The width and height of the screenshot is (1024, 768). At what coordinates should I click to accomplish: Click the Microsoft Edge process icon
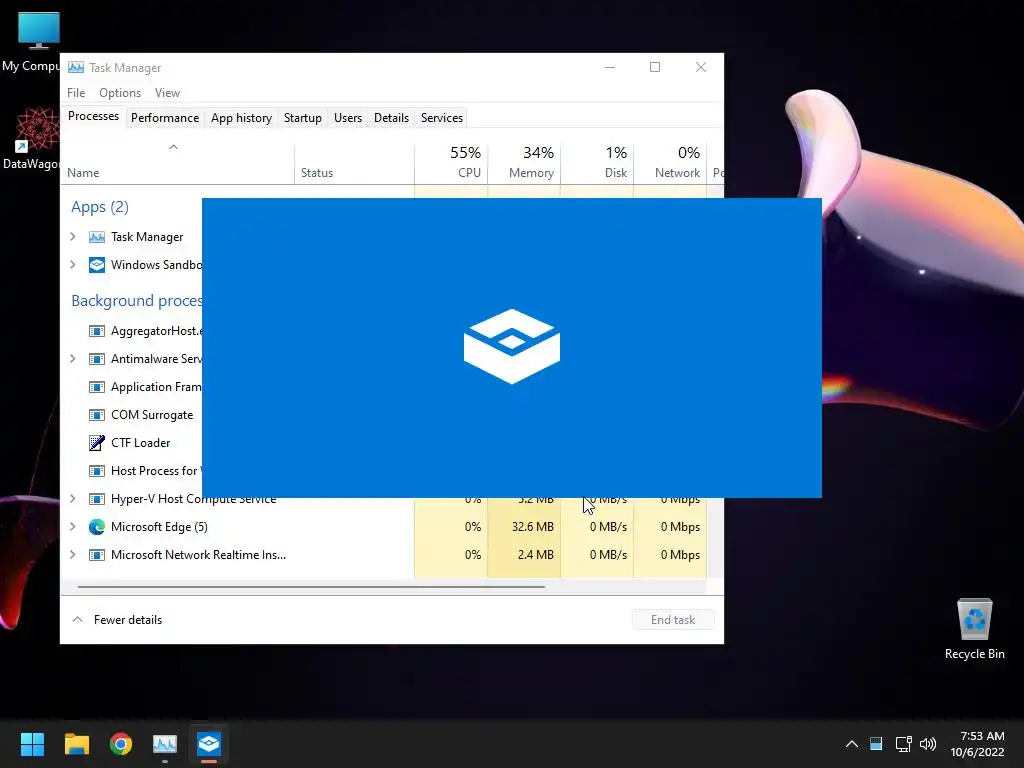[97, 527]
